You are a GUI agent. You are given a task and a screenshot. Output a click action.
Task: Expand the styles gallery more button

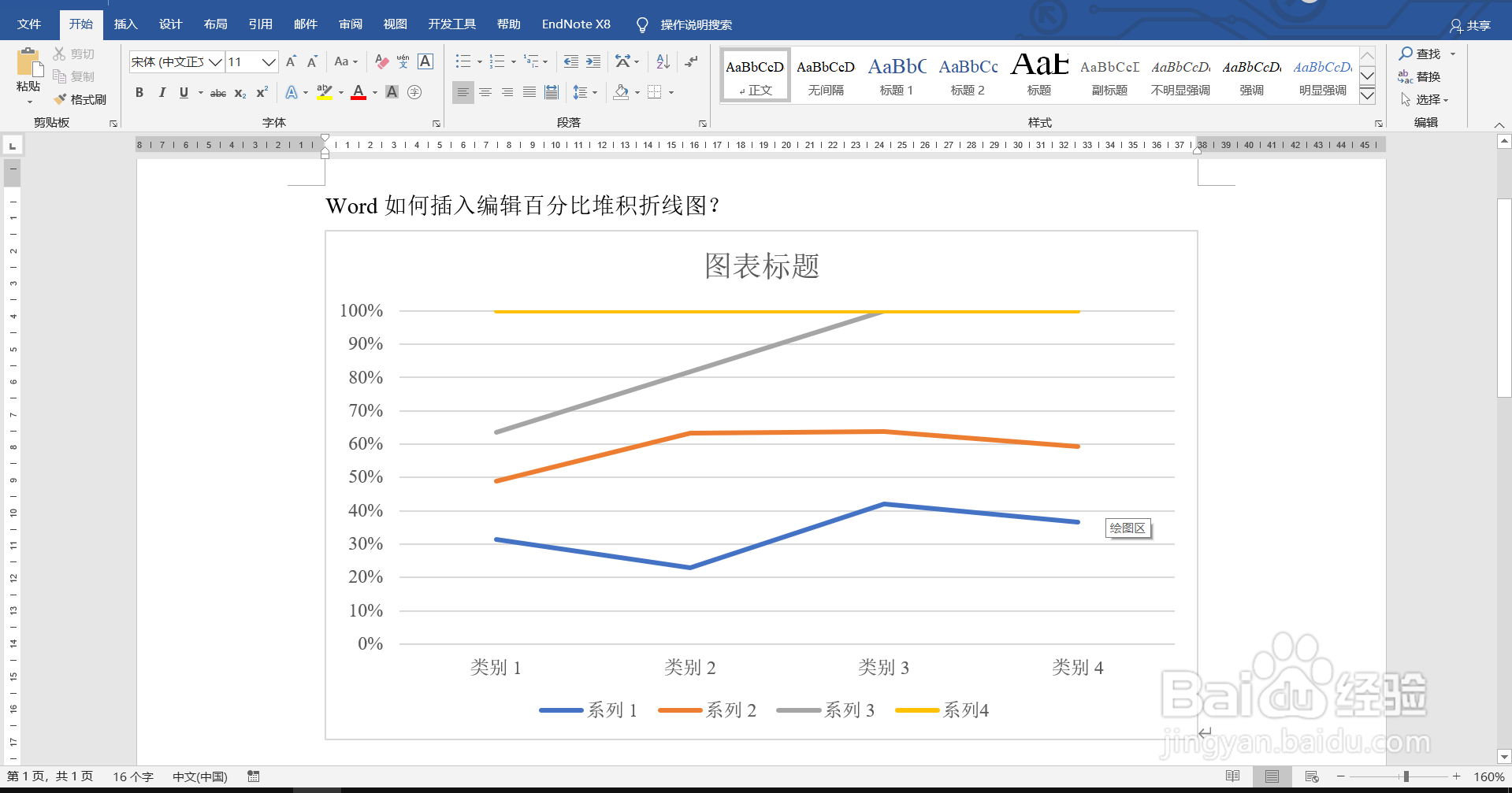pyautogui.click(x=1368, y=96)
